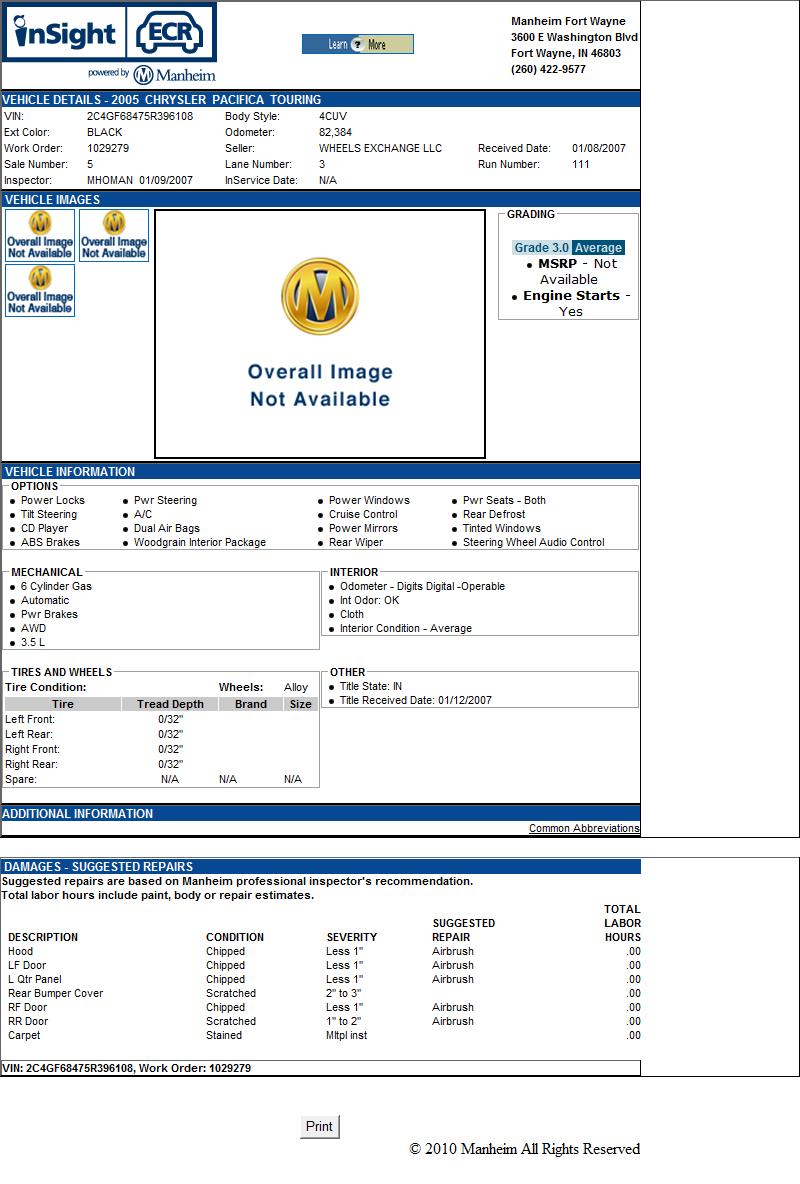Click the Manheim copyright notice
The image size is (800, 1184).
coord(524,1149)
